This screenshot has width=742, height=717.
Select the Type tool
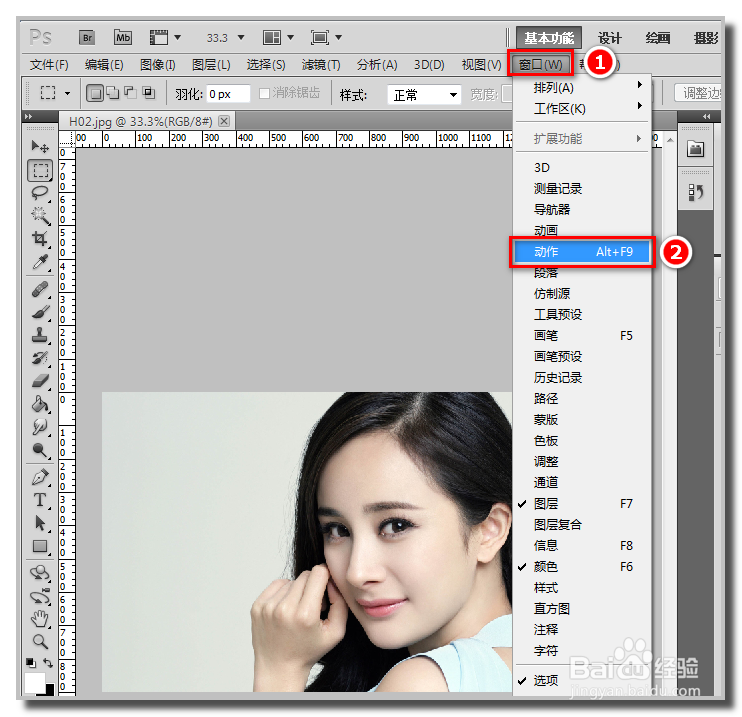tap(40, 500)
